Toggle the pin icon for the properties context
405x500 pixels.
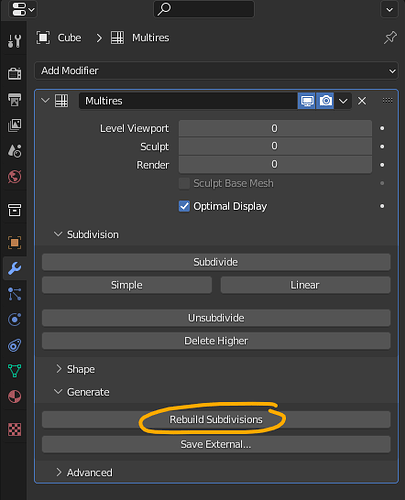(x=390, y=38)
